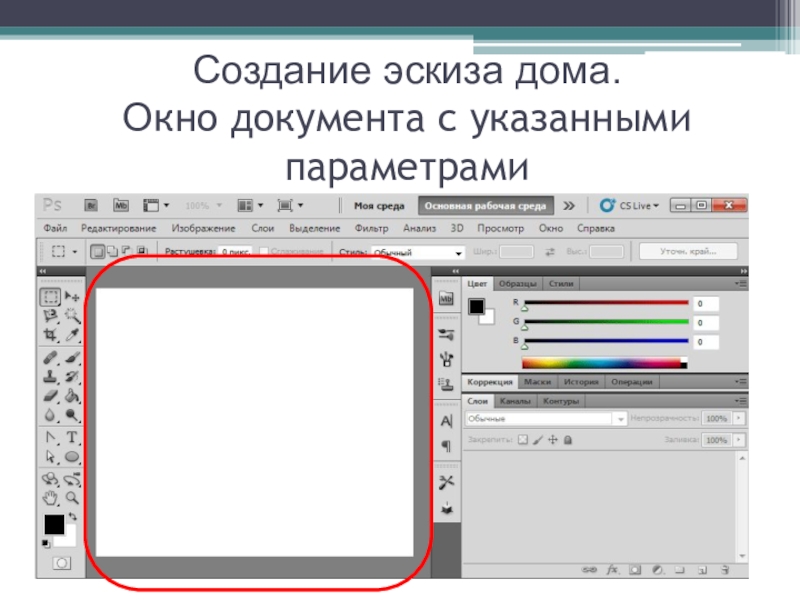The width and height of the screenshot is (800, 600).
Task: Select the 3D Rotate tool
Action: point(50,479)
